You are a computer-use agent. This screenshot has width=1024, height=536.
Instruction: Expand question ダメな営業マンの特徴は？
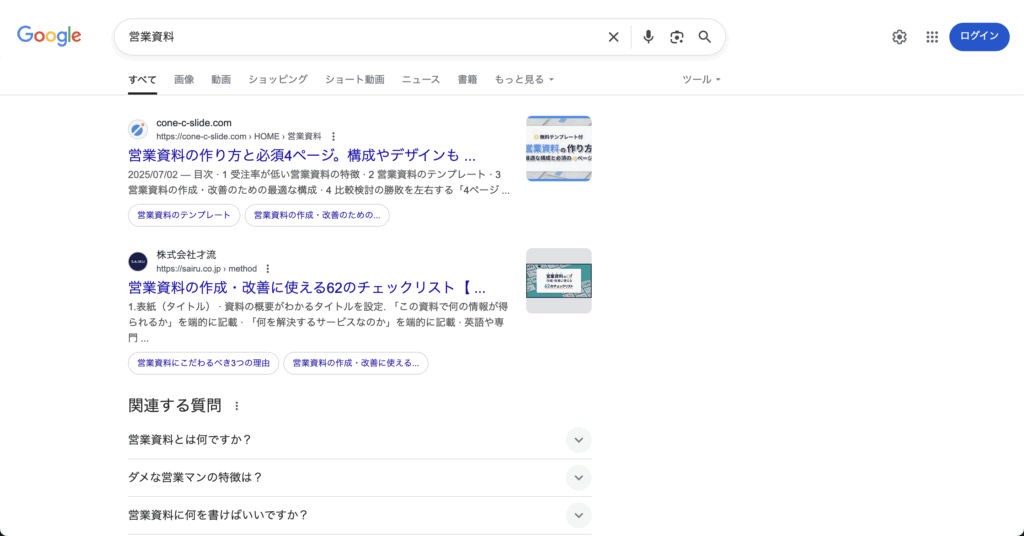(x=360, y=478)
